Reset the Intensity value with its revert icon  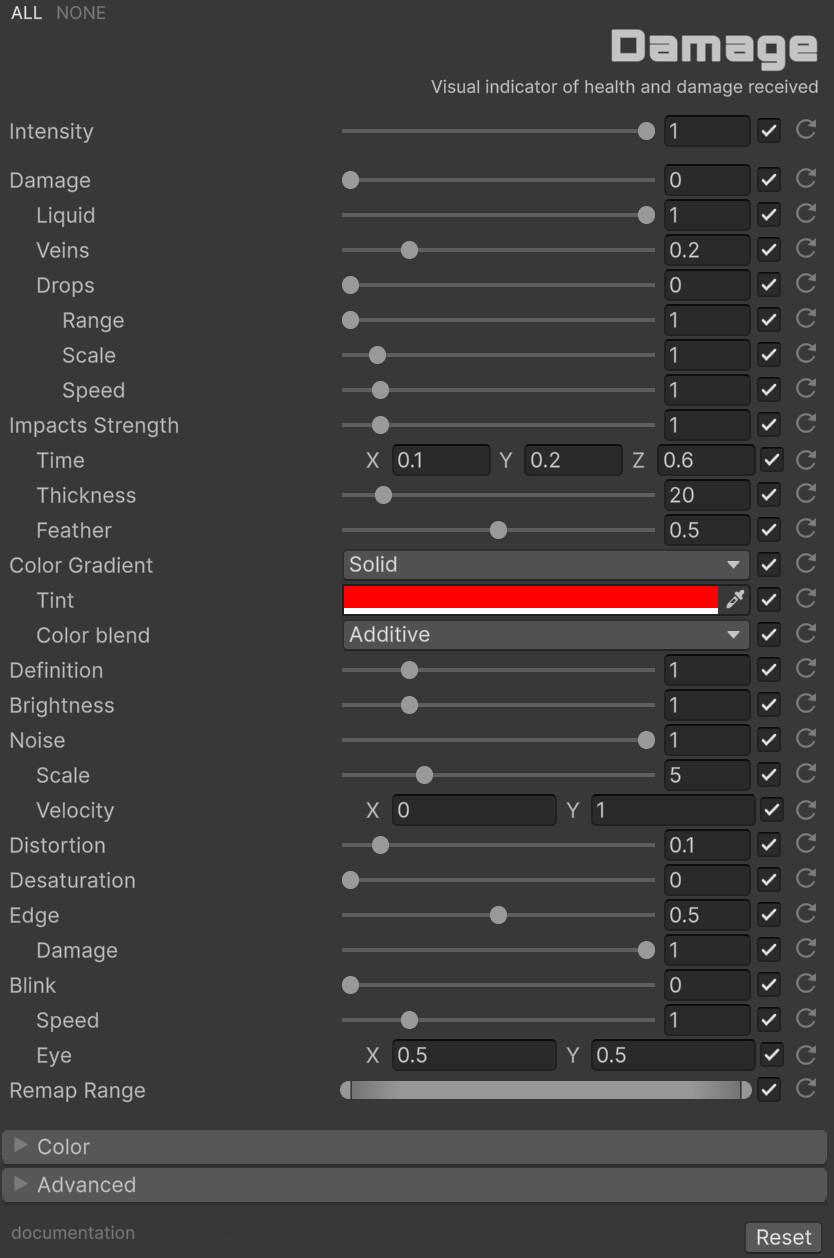806,130
